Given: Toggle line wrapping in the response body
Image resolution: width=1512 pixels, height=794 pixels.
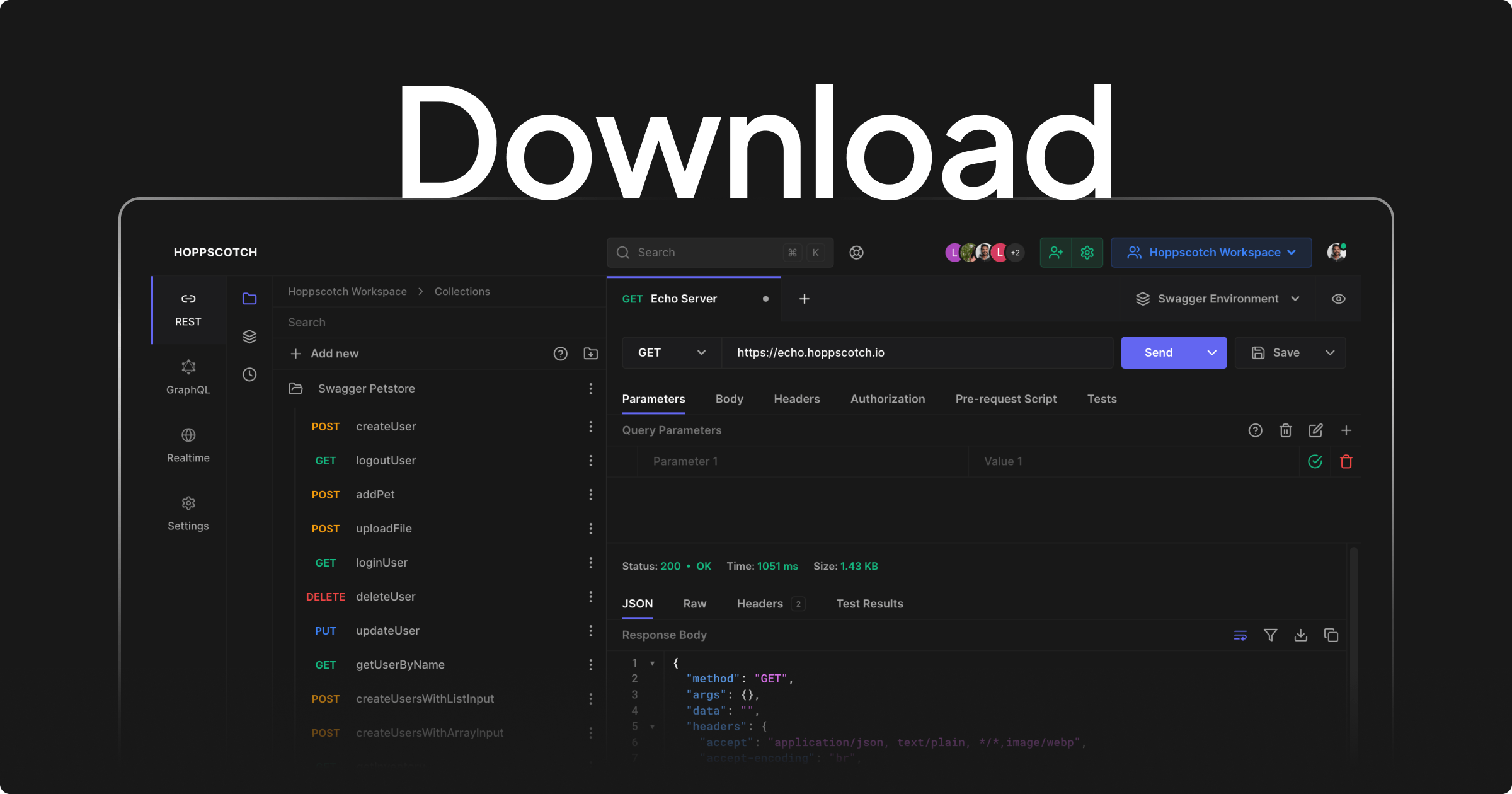Looking at the screenshot, I should coord(1240,635).
